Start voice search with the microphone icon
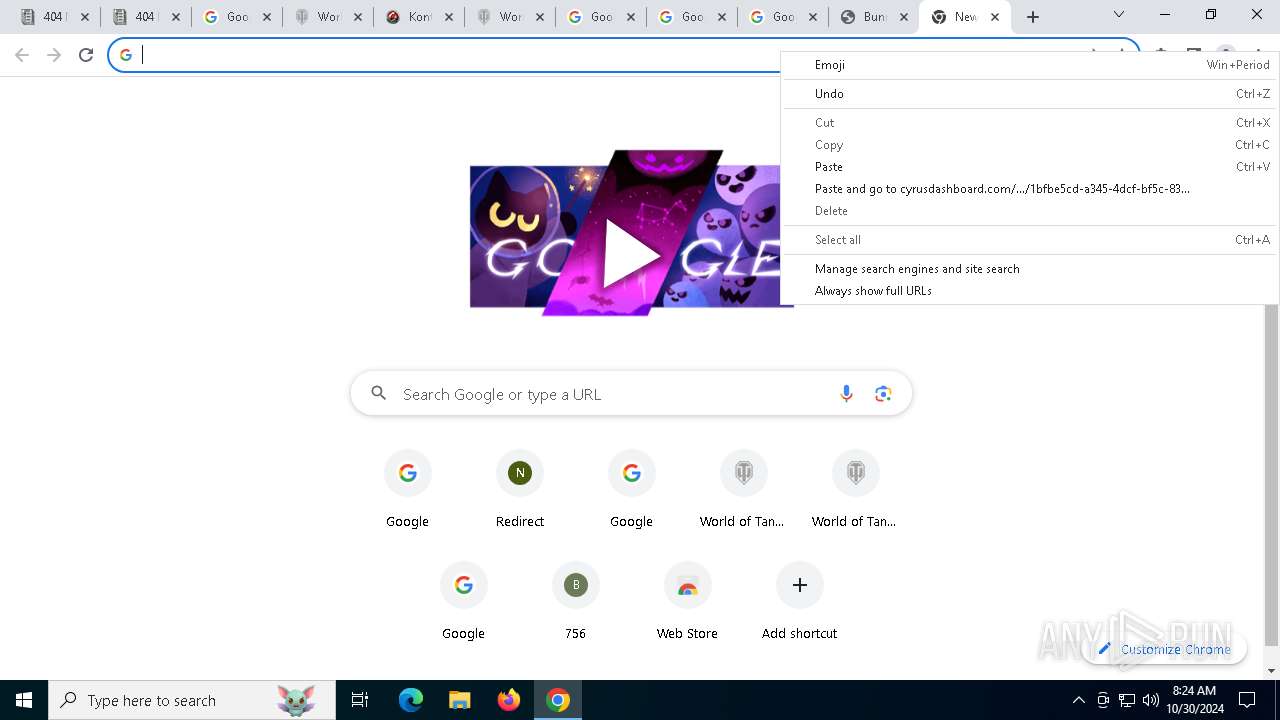 (x=846, y=394)
